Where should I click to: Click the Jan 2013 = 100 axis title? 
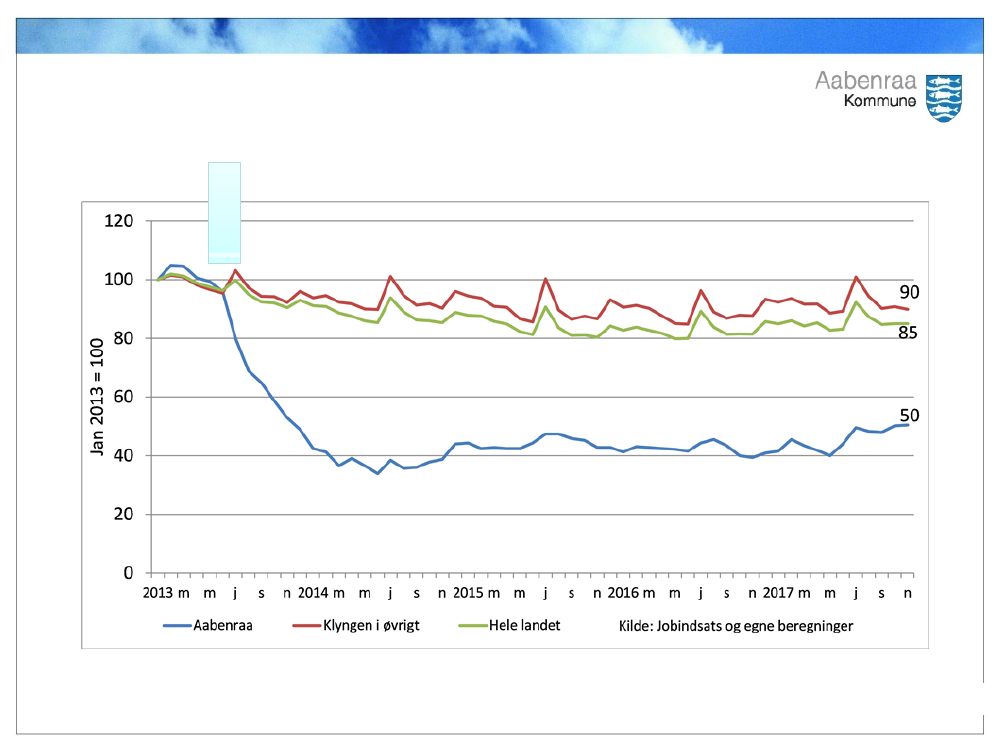click(97, 397)
